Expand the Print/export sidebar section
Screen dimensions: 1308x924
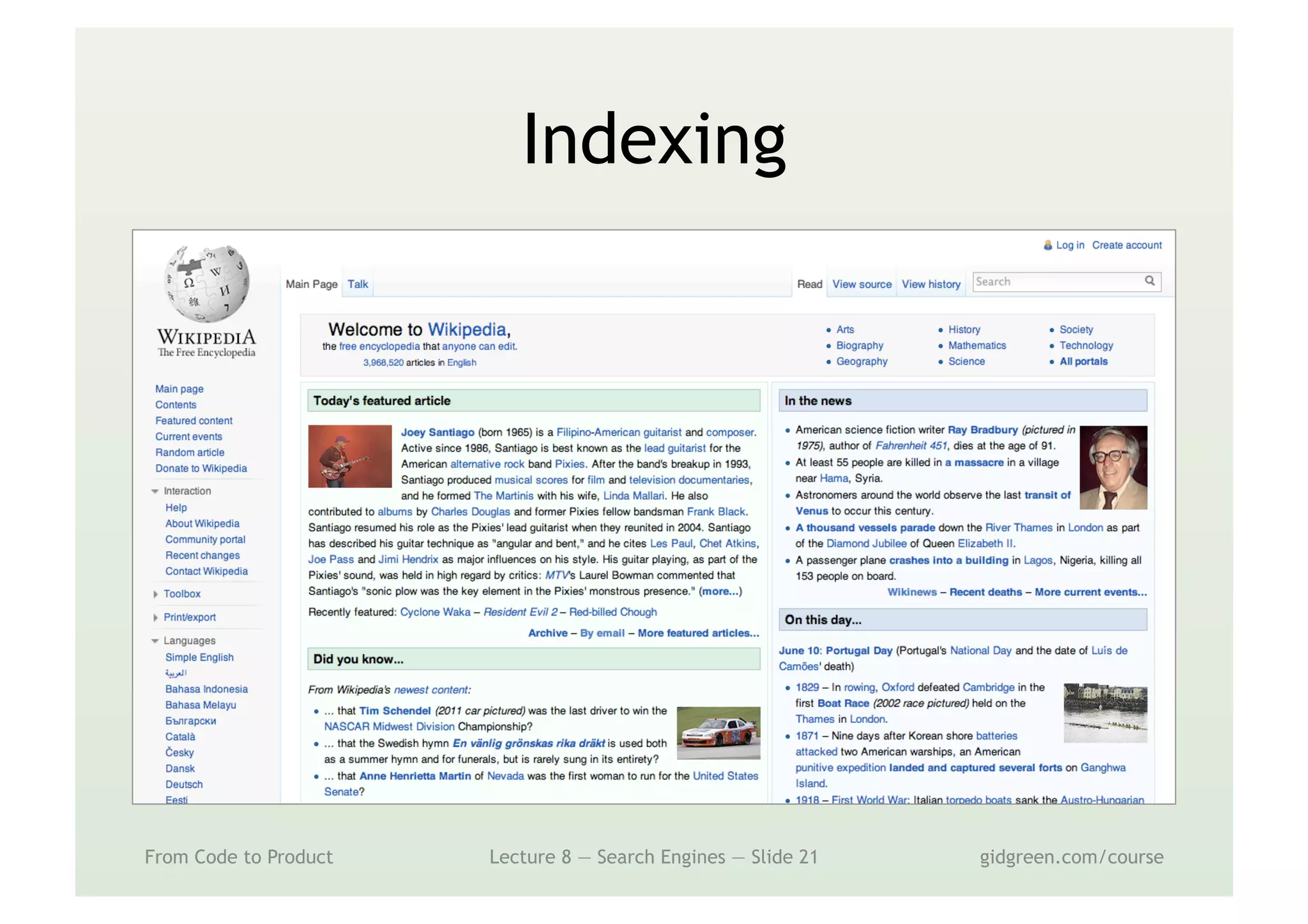(155, 617)
